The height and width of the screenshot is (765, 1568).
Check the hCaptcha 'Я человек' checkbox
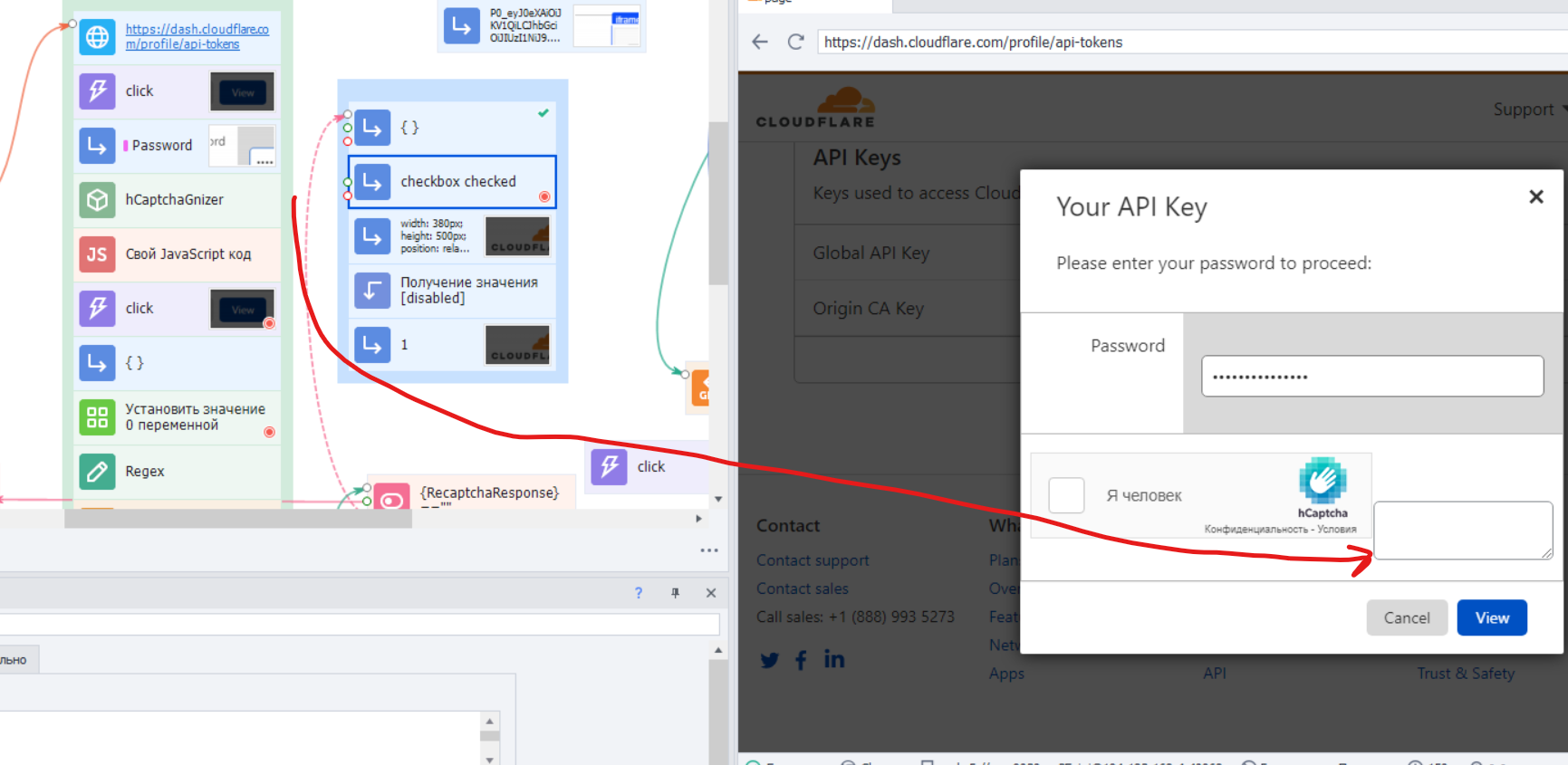click(x=1066, y=495)
